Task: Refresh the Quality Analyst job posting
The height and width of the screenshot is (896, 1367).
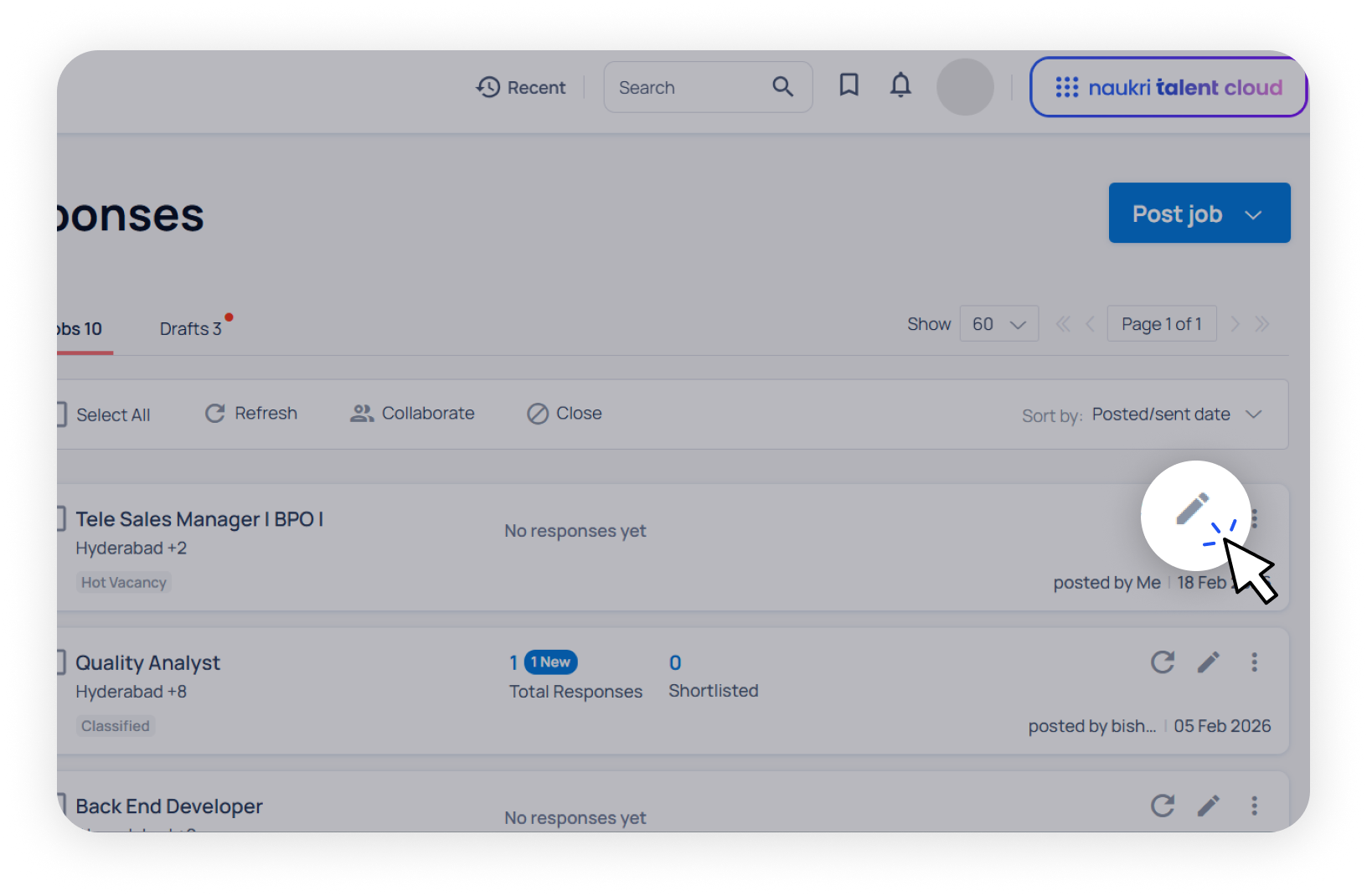Action: tap(1162, 662)
